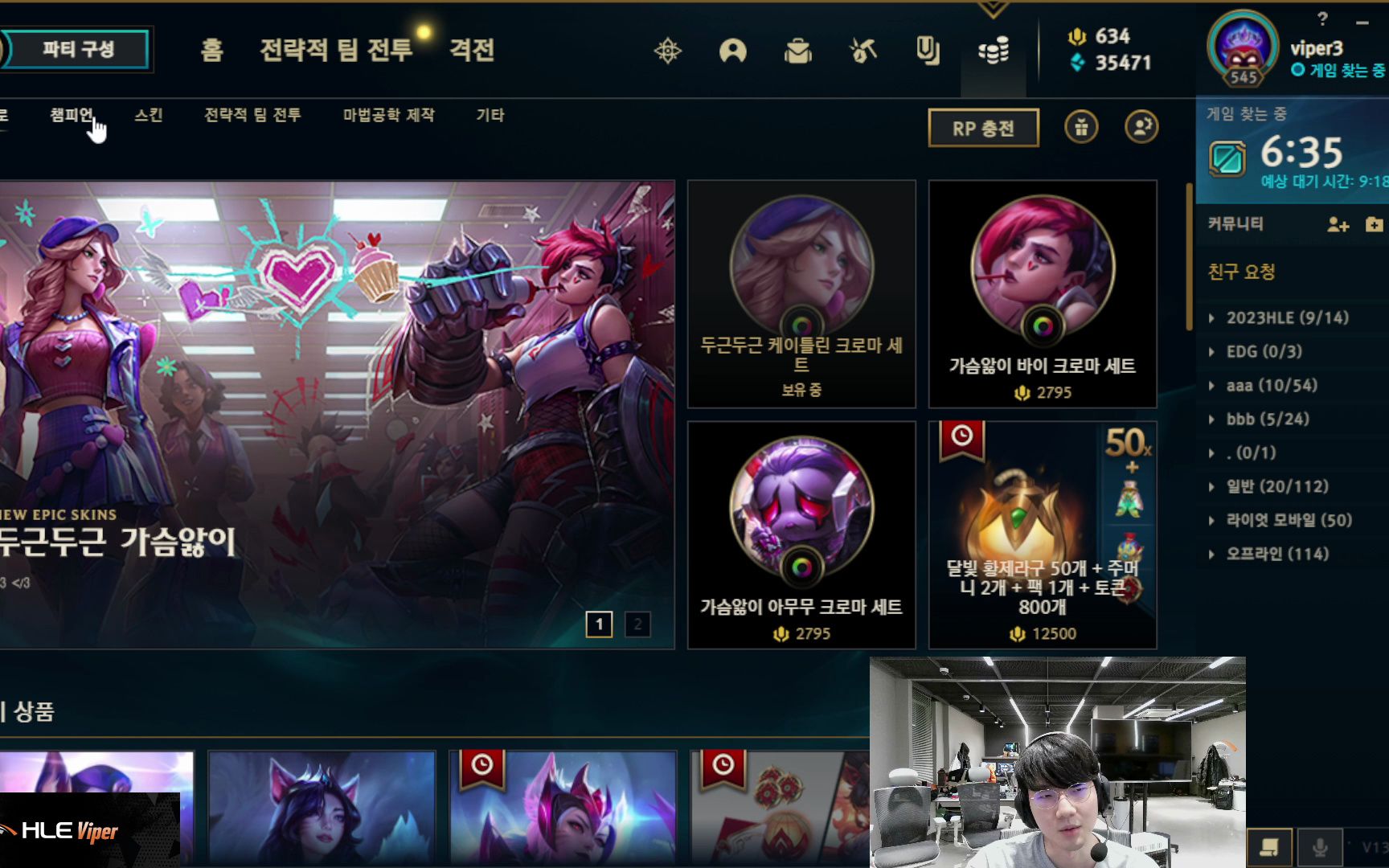Click the 파티 구성 button
This screenshot has height=868, width=1389.
pyautogui.click(x=78, y=50)
